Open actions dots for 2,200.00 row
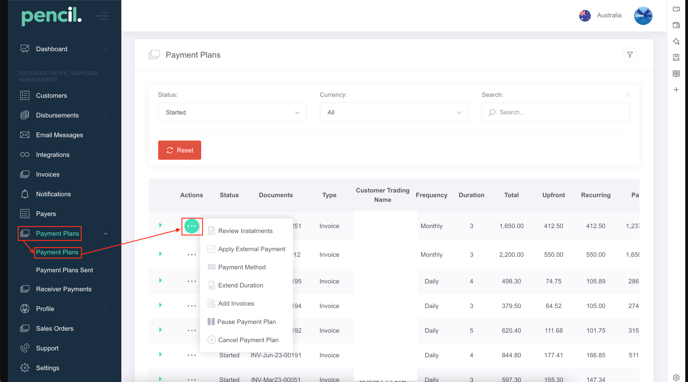This screenshot has width=688, height=382. [x=192, y=254]
